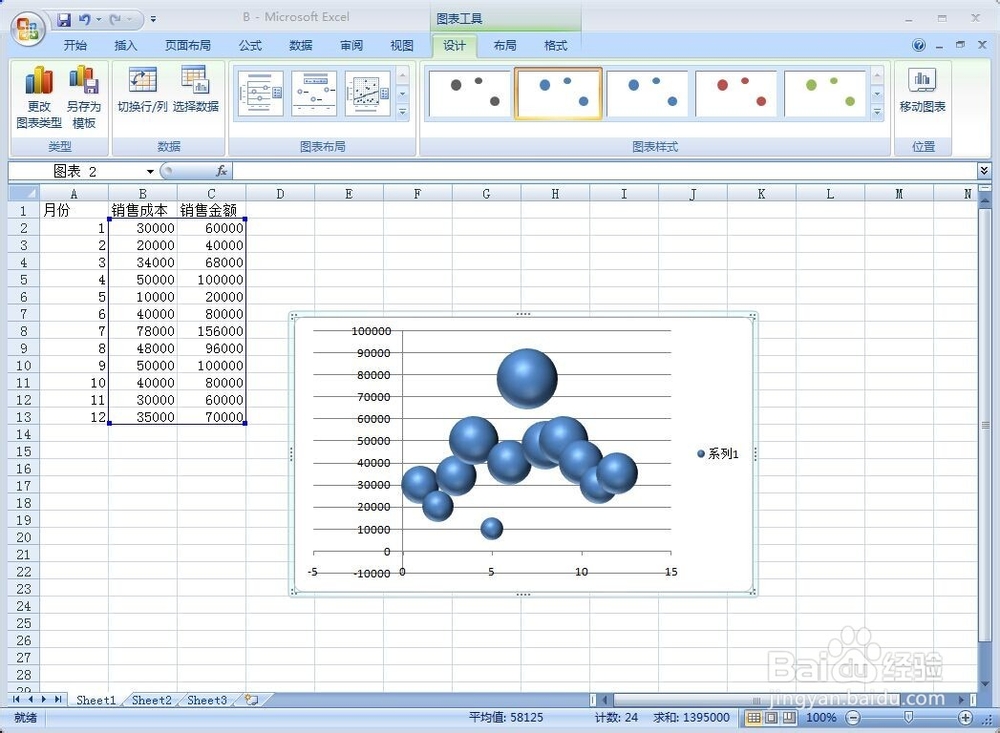Open the 开始 (Home) ribbon tab
This screenshot has height=733, width=1000.
(x=75, y=45)
